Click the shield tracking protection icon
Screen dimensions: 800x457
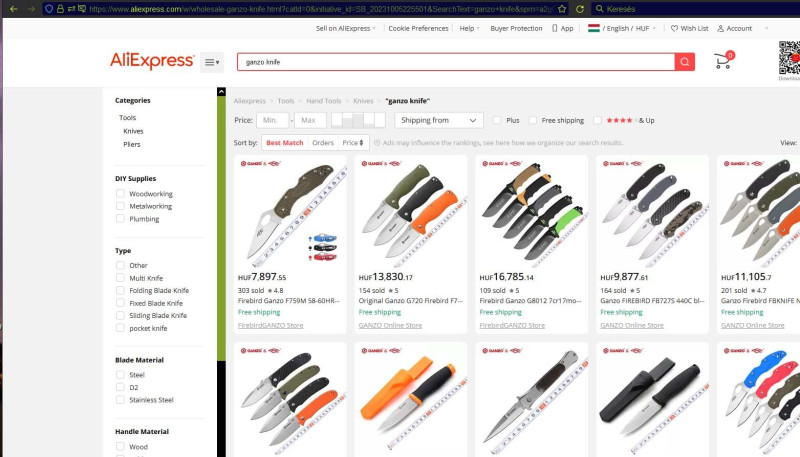point(49,9)
